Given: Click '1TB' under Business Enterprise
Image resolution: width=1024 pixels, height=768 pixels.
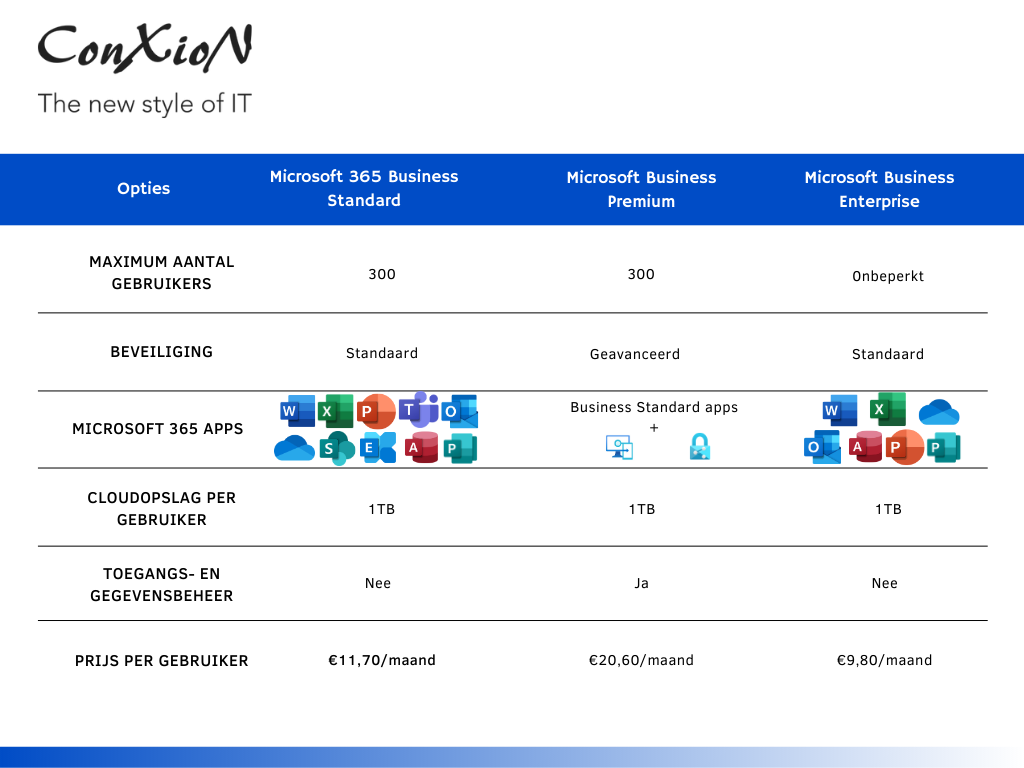Looking at the screenshot, I should click(888, 509).
